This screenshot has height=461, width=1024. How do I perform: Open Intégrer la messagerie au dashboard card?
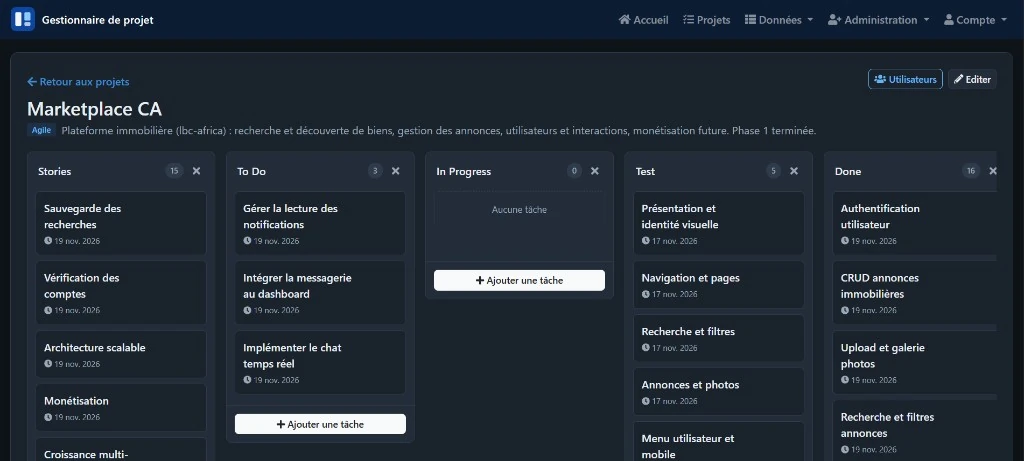(321, 293)
